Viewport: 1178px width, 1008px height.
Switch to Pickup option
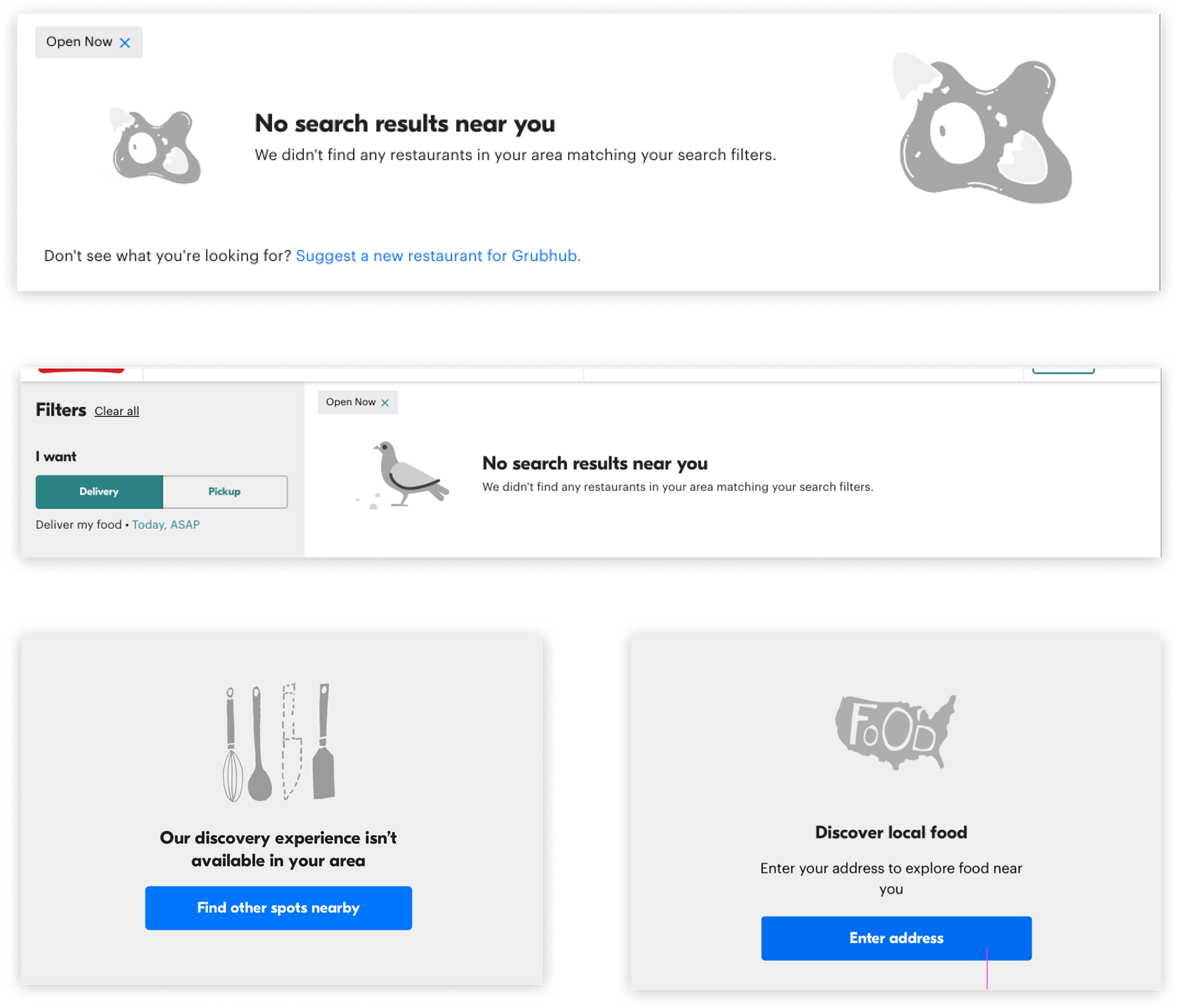pos(225,491)
